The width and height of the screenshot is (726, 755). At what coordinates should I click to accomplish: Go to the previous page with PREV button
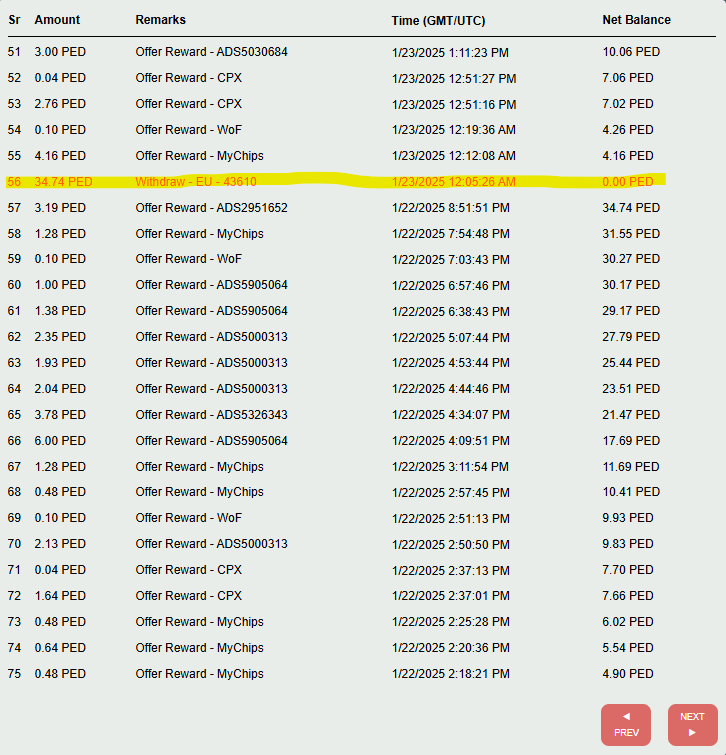[625, 725]
